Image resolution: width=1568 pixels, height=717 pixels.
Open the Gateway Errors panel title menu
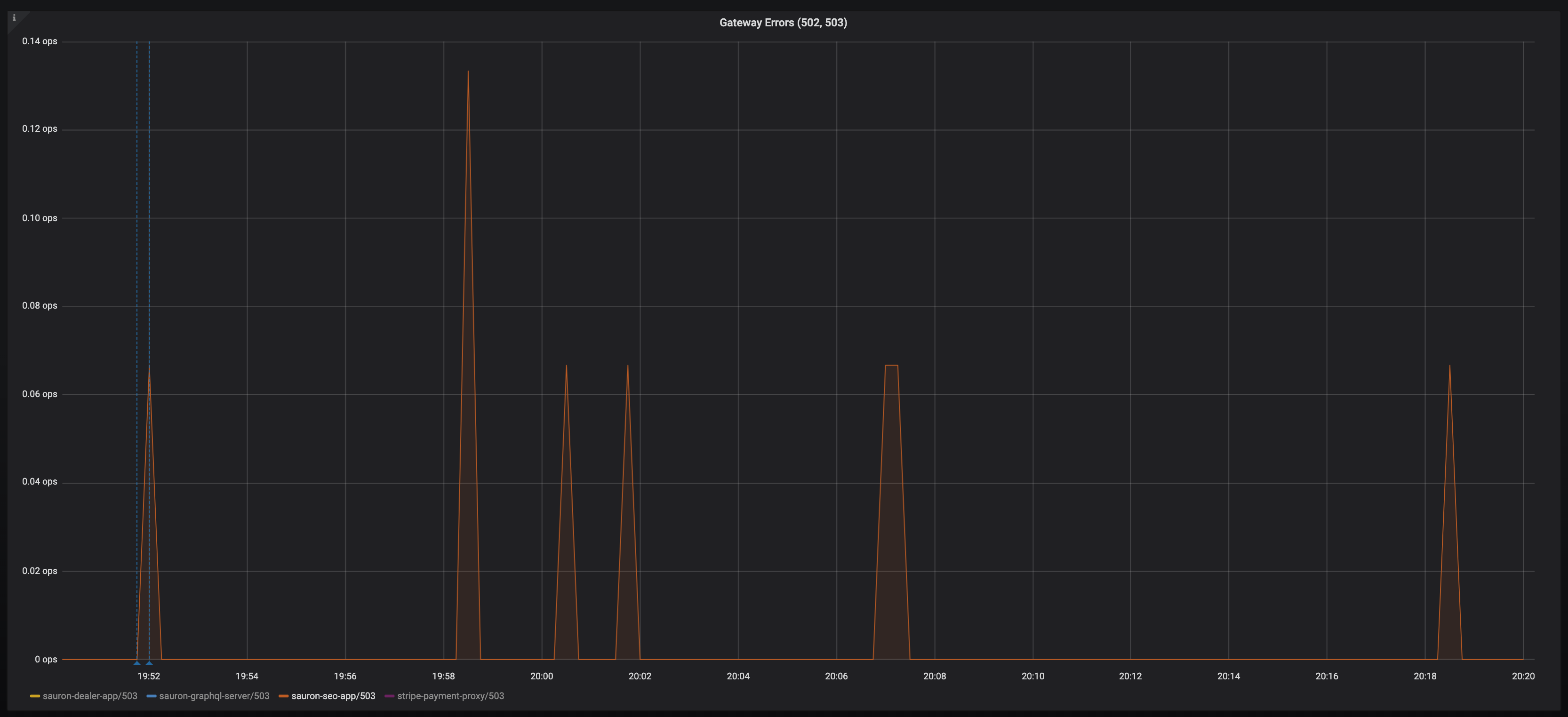783,23
